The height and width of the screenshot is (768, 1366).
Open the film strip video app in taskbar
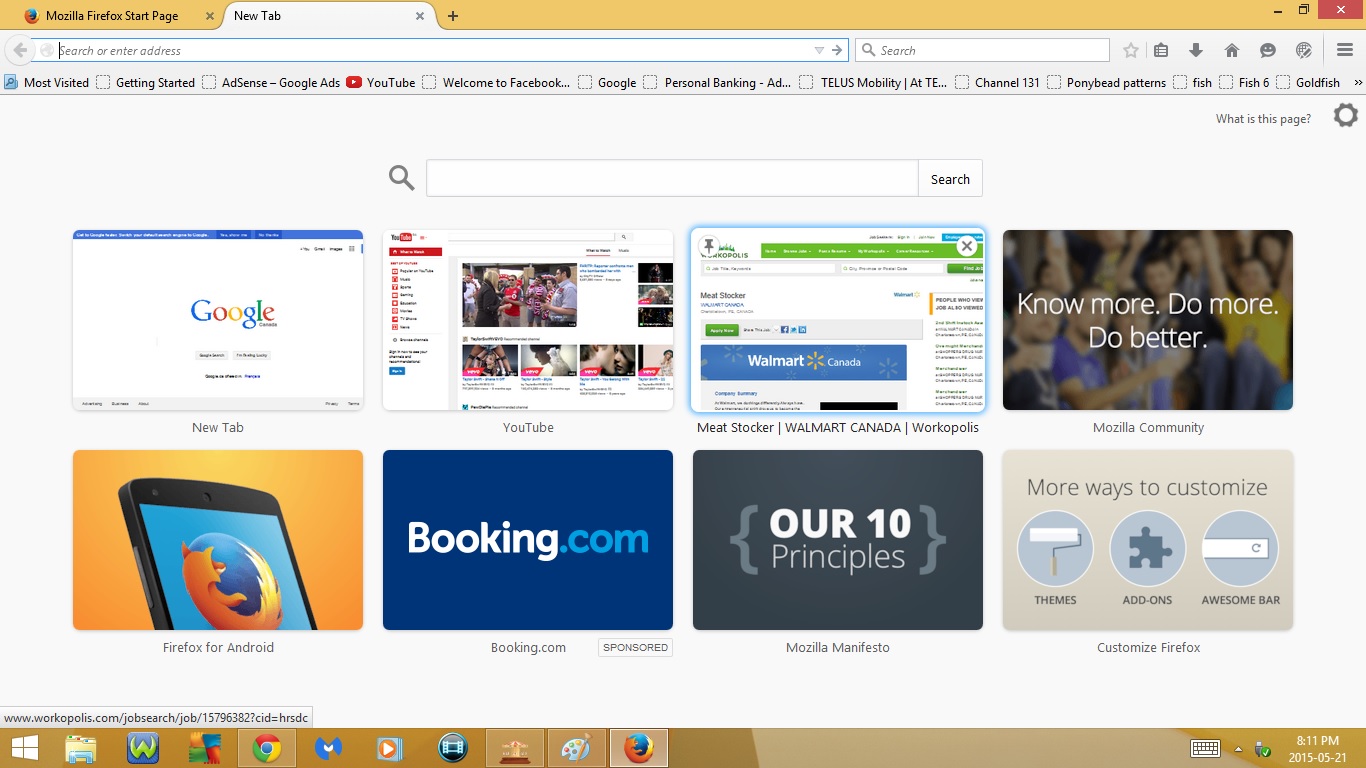[453, 748]
